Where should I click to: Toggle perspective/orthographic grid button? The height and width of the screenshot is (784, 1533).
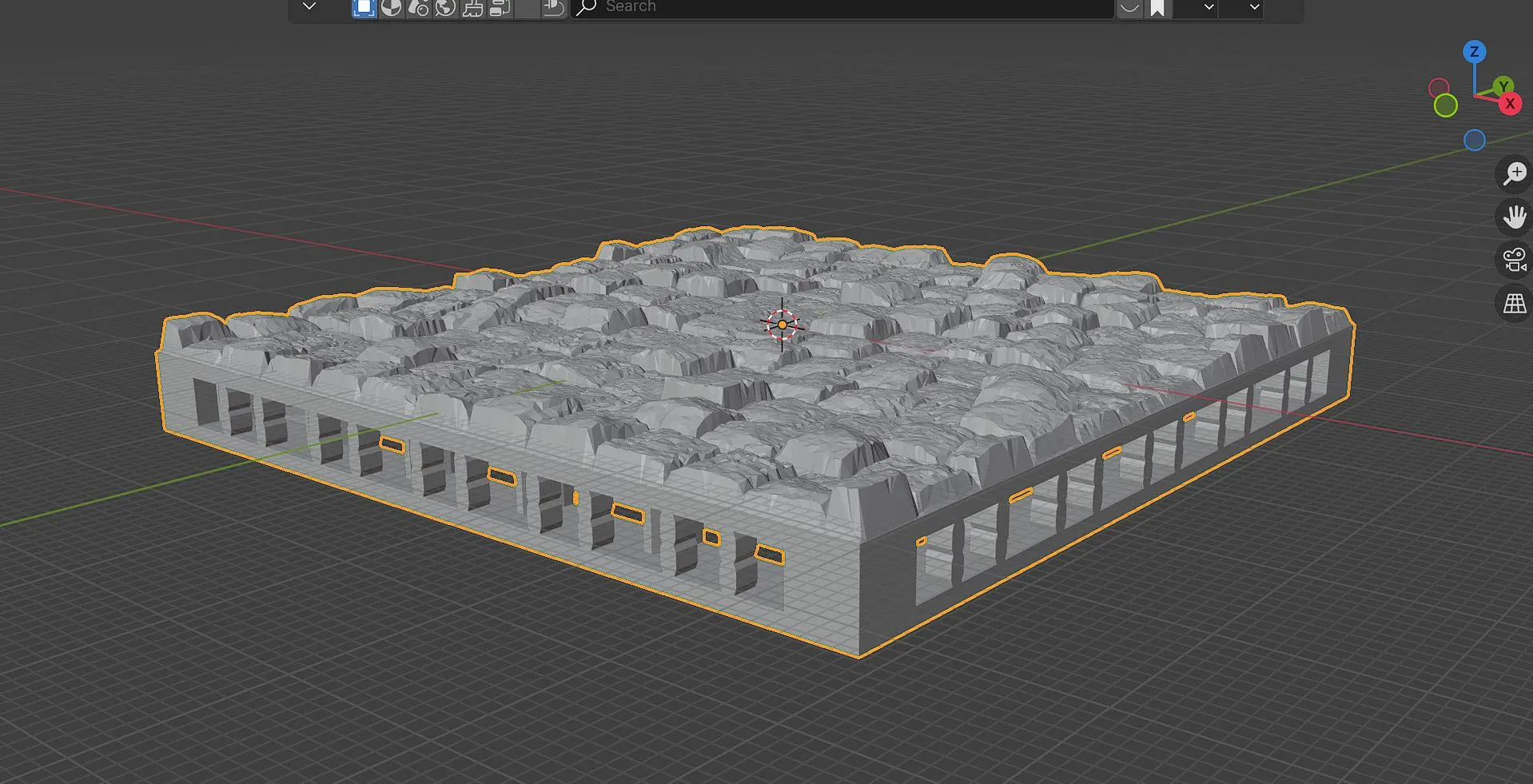[x=1514, y=304]
